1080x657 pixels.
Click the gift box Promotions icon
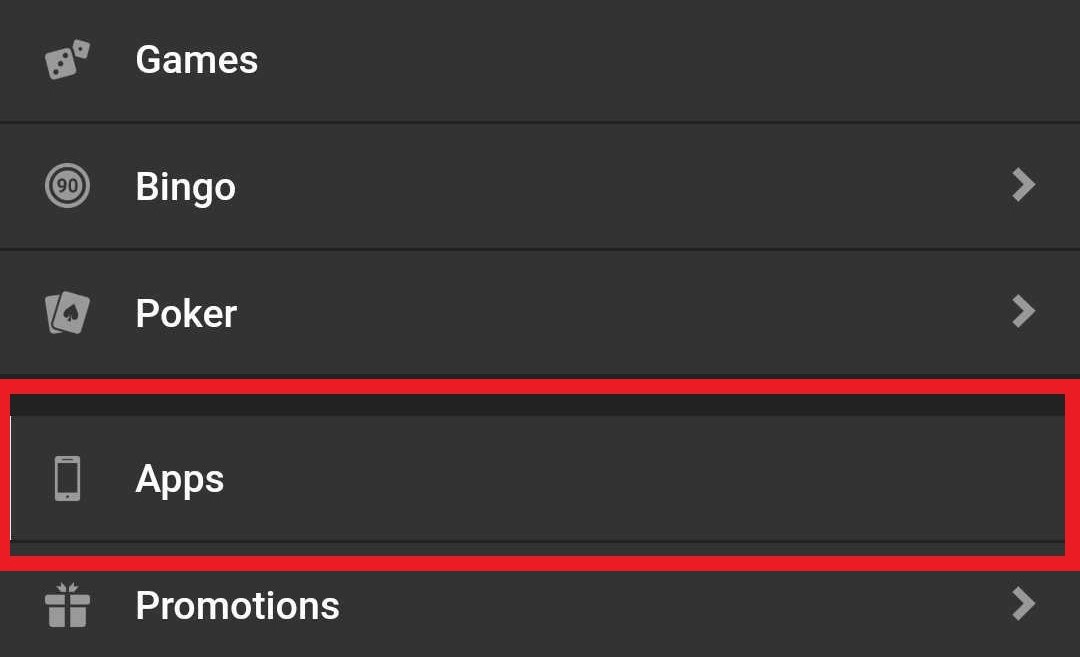point(68,605)
